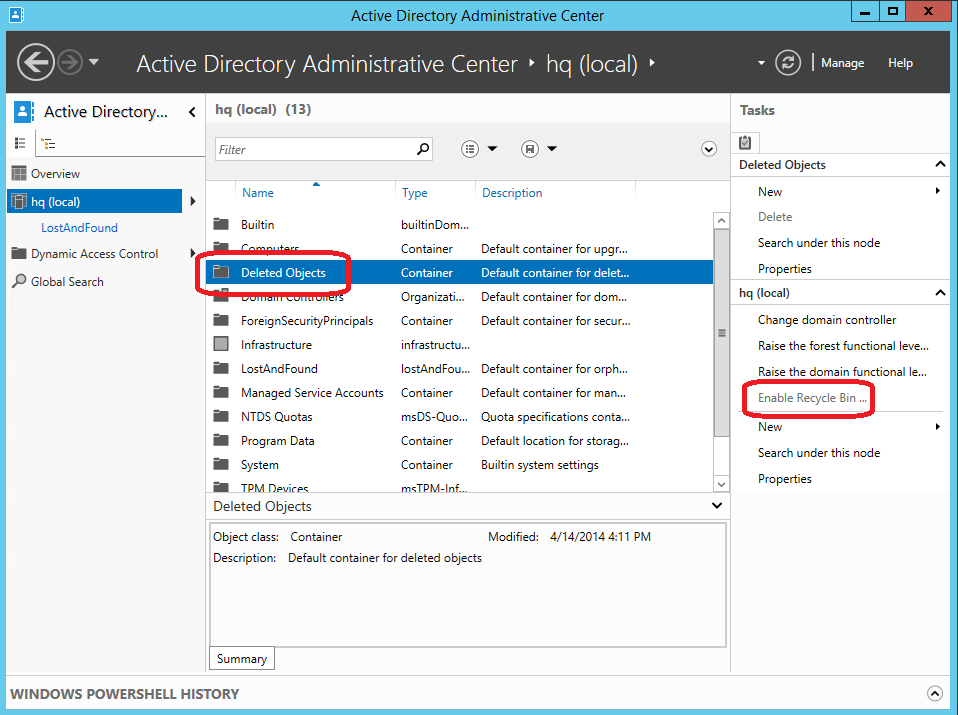Click the refresh icon in the breadcrumb bar
The width and height of the screenshot is (958, 715).
[788, 62]
